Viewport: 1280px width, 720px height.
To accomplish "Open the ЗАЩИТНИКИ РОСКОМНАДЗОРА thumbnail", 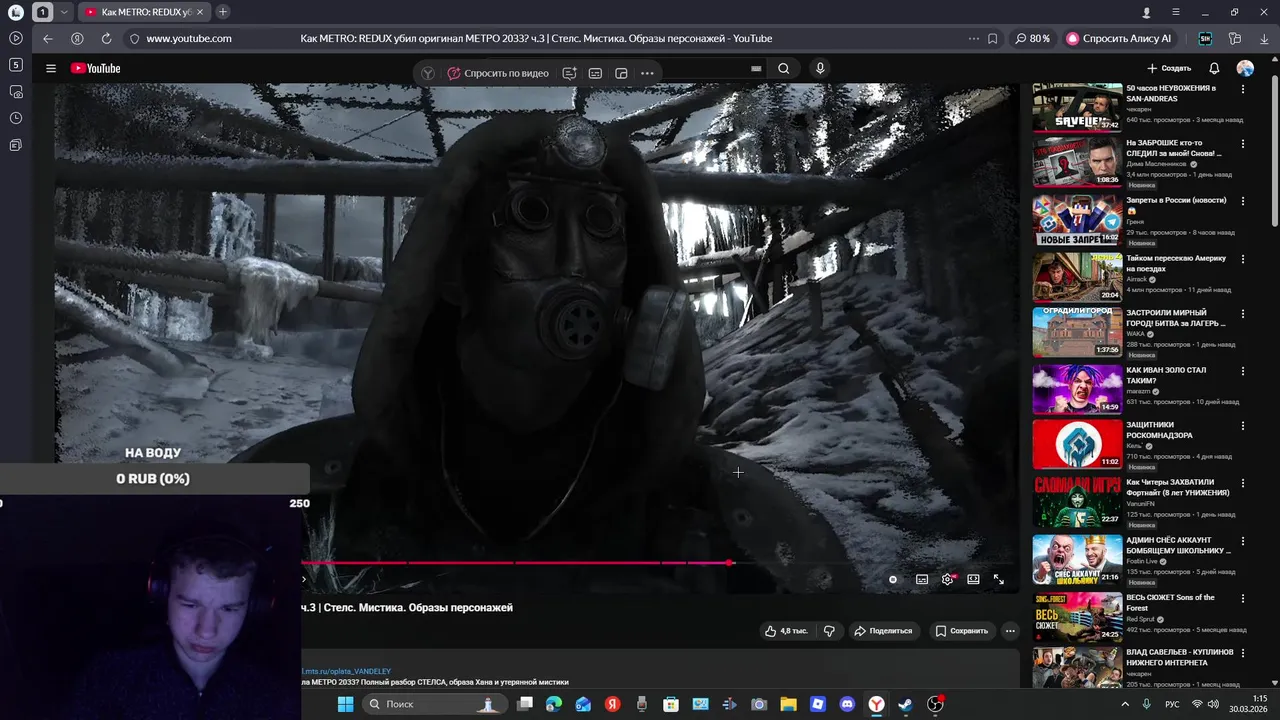I will coord(1077,444).
